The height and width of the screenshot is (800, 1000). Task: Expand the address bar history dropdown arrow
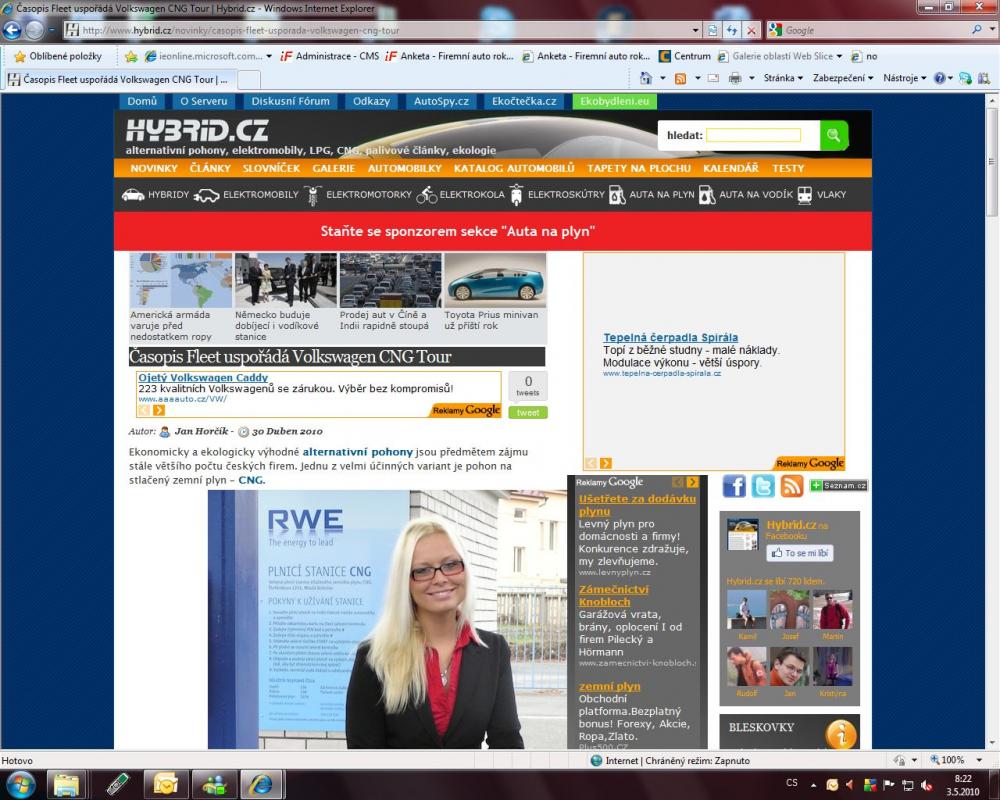(696, 30)
